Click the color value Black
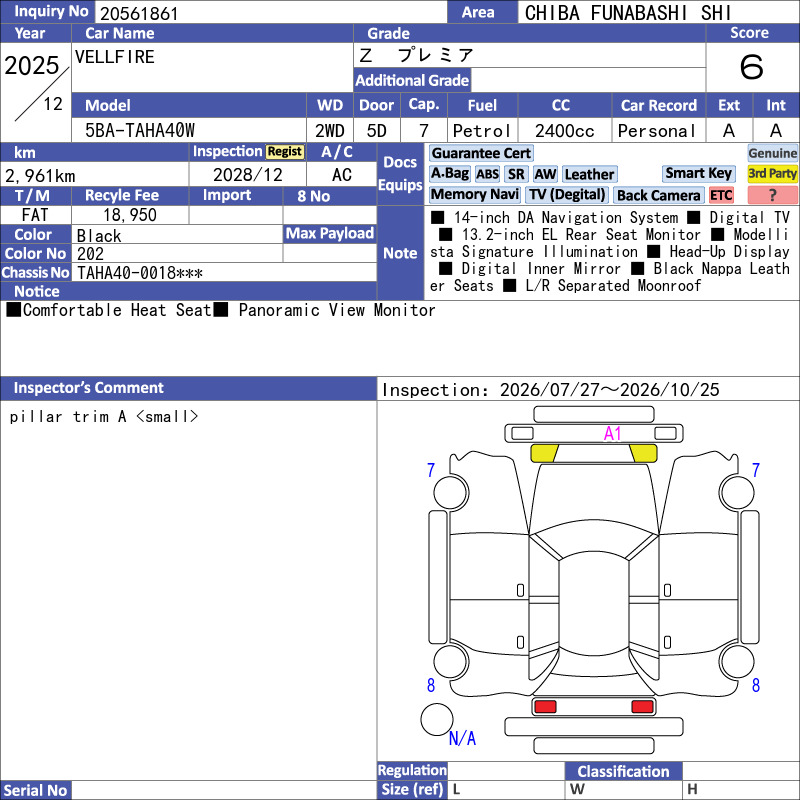The image size is (800, 800). [99, 236]
